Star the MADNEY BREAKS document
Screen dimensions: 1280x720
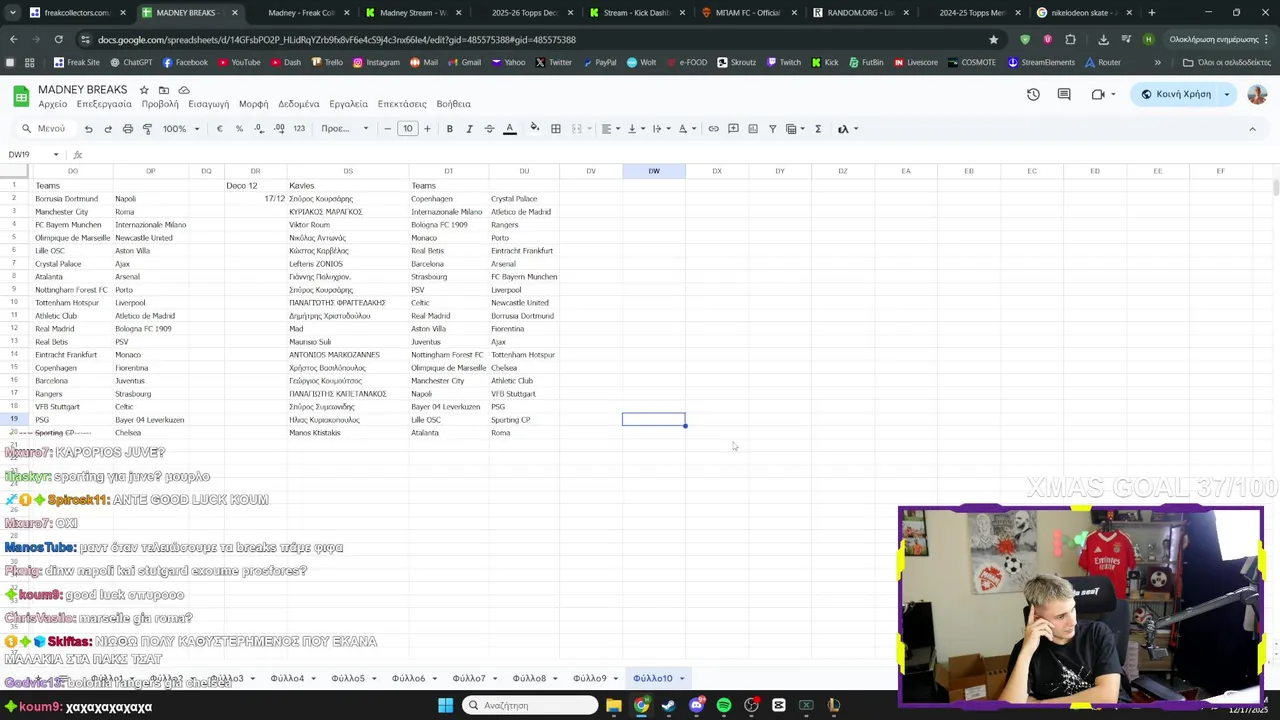point(144,90)
